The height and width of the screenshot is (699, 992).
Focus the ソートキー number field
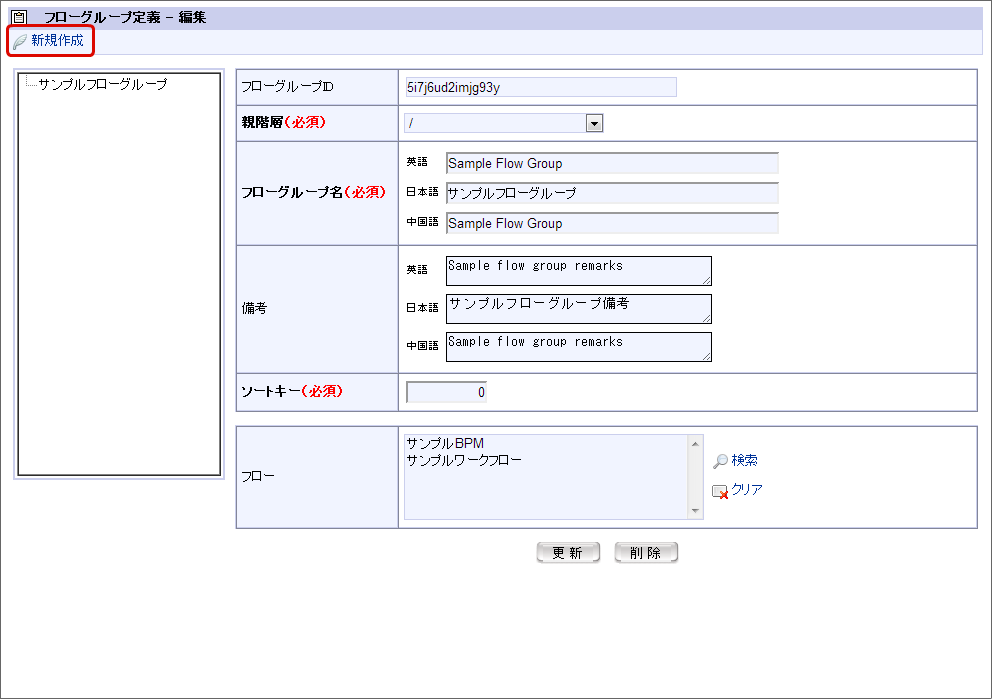click(x=447, y=392)
